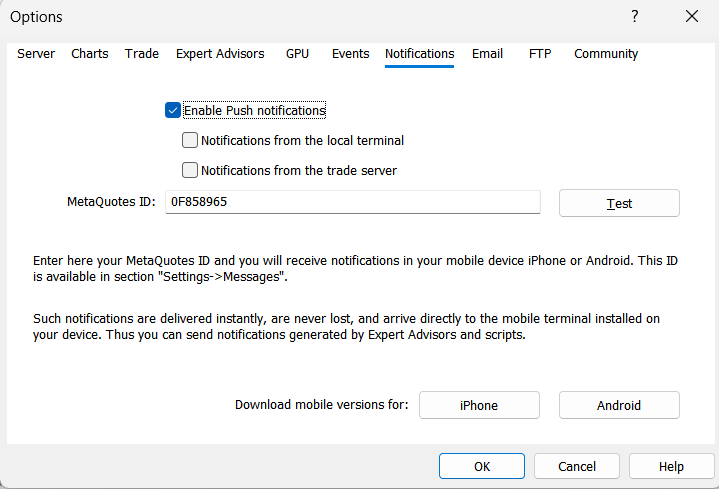Click the 'Download mobile versions for:' text
The width and height of the screenshot is (719, 489).
[x=321, y=405]
